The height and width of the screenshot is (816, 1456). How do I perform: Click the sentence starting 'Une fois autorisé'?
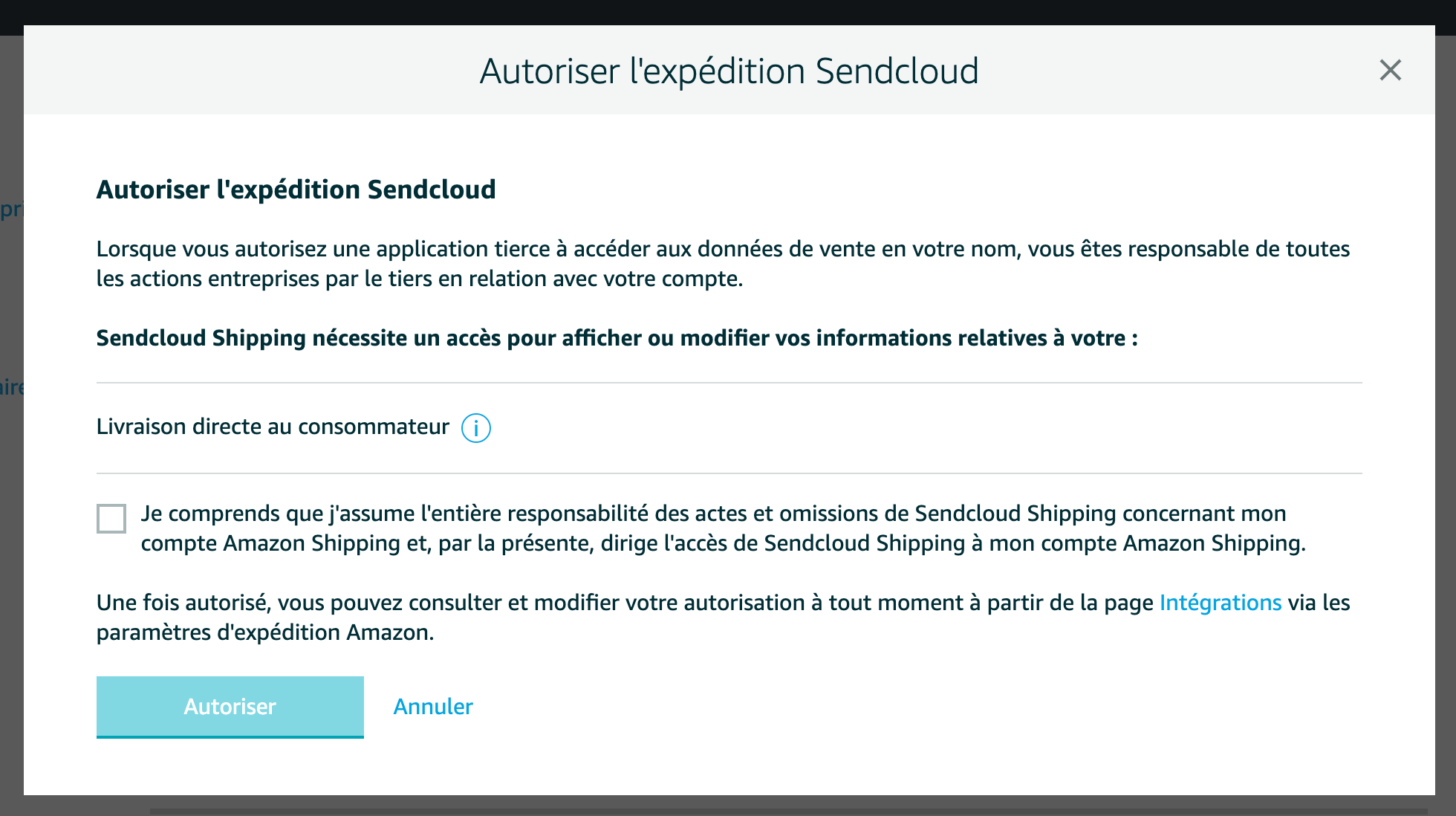[x=723, y=618]
